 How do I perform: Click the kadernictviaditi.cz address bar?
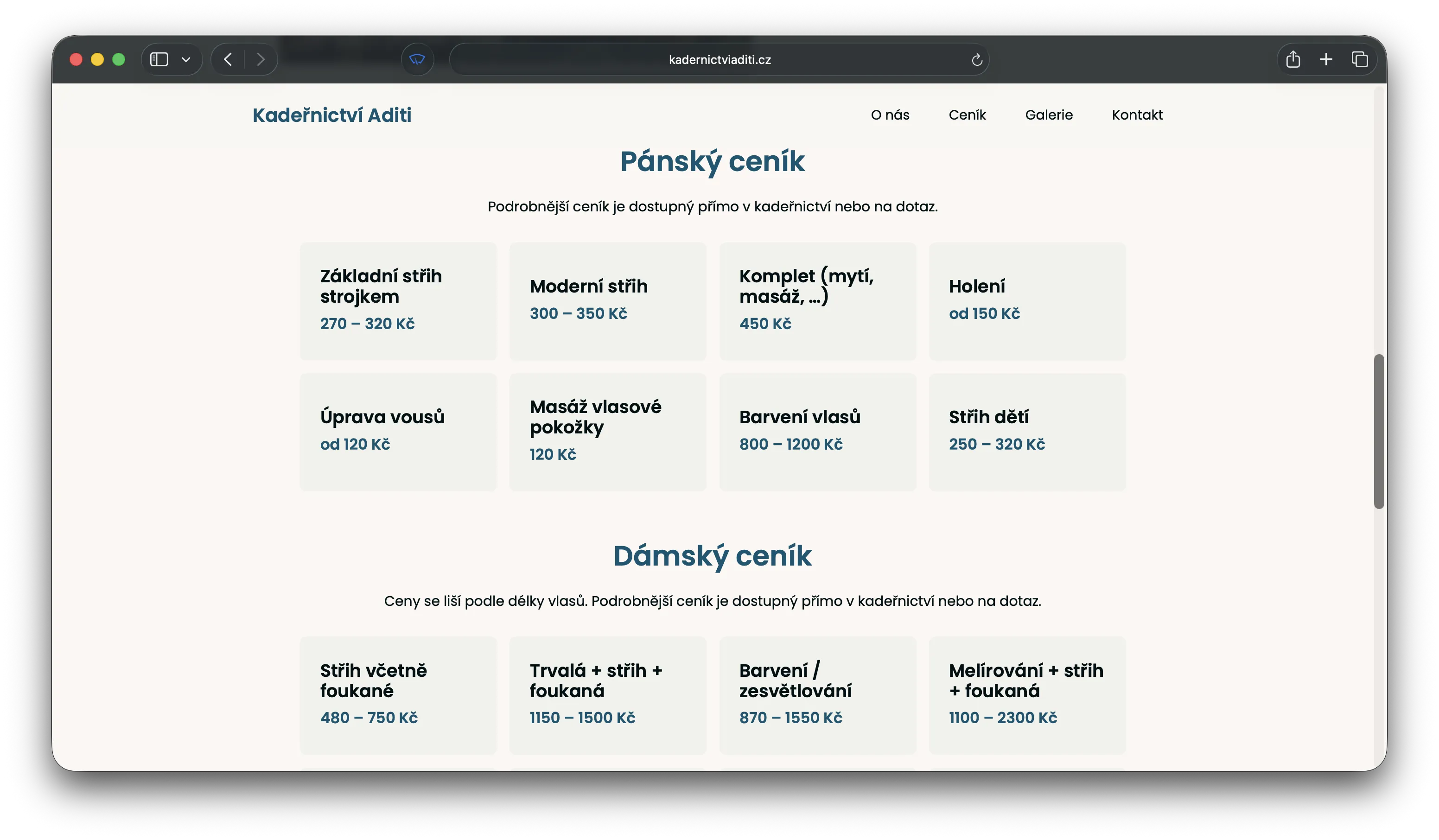(x=719, y=60)
